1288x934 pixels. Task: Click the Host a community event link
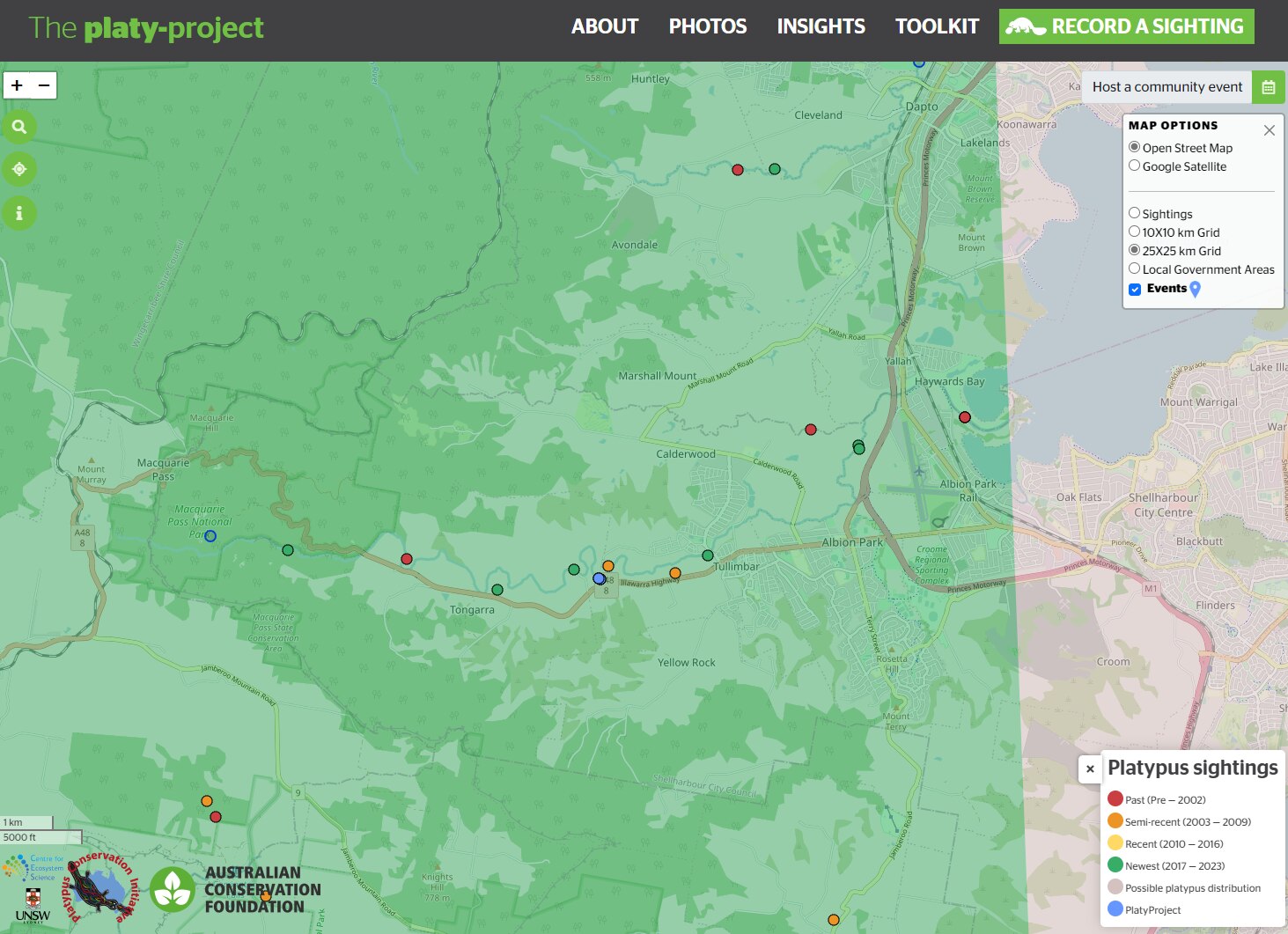1166,86
